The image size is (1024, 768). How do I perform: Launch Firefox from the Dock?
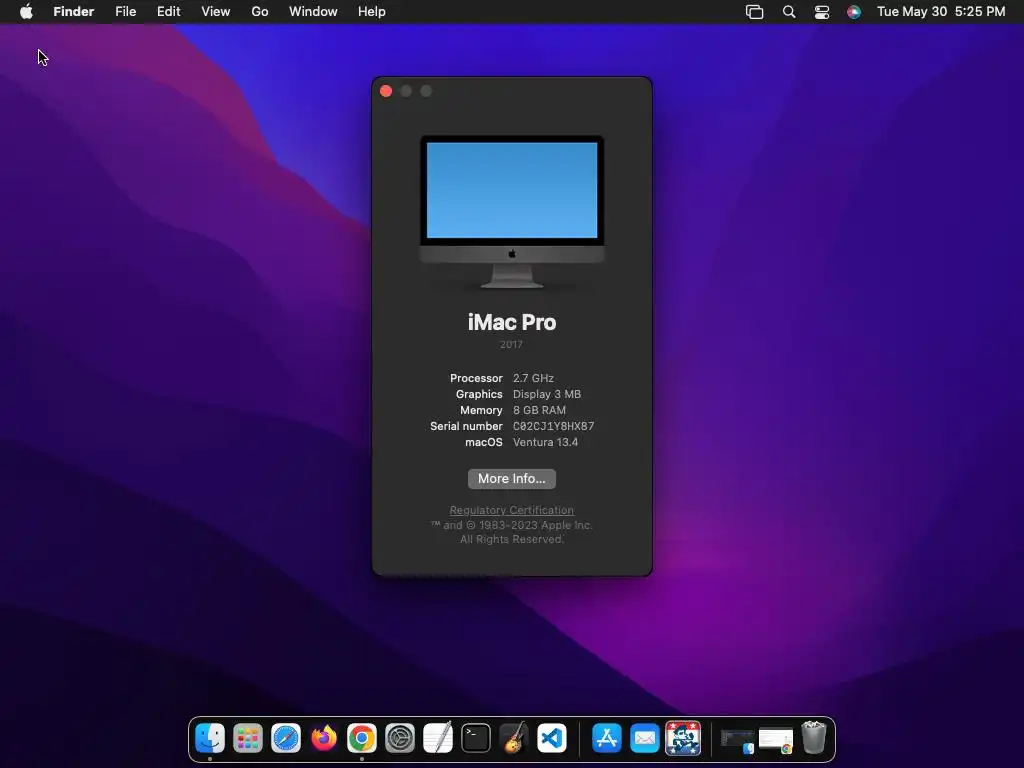coord(324,738)
